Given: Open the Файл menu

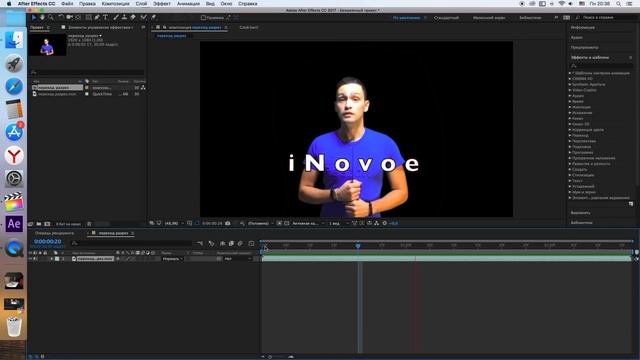Looking at the screenshot, I should [67, 4].
